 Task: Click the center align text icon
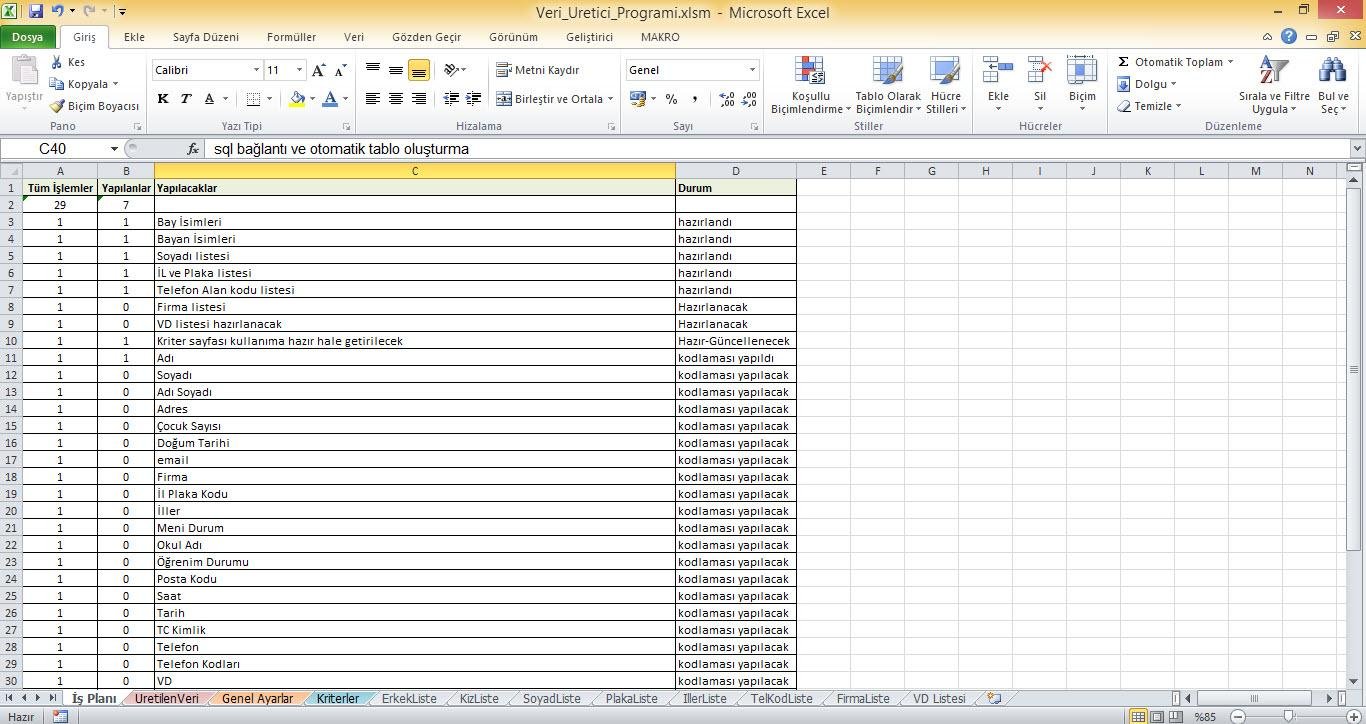pyautogui.click(x=396, y=99)
